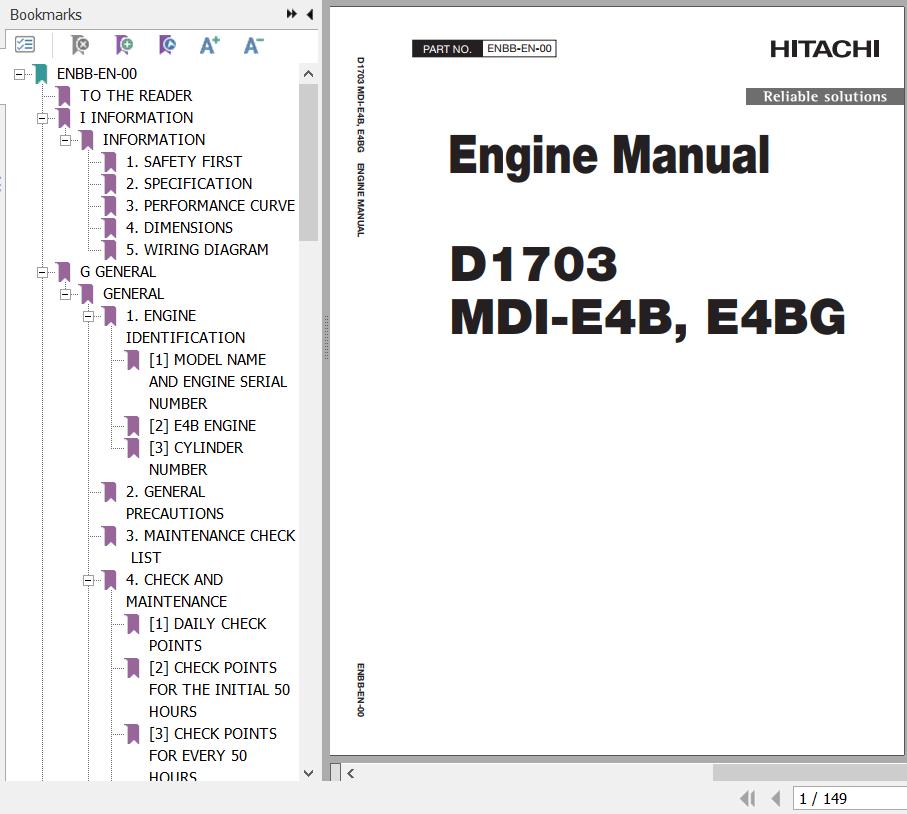The width and height of the screenshot is (907, 814).
Task: Open the 1. SAFETY FIRST bookmark
Action: click(x=183, y=161)
